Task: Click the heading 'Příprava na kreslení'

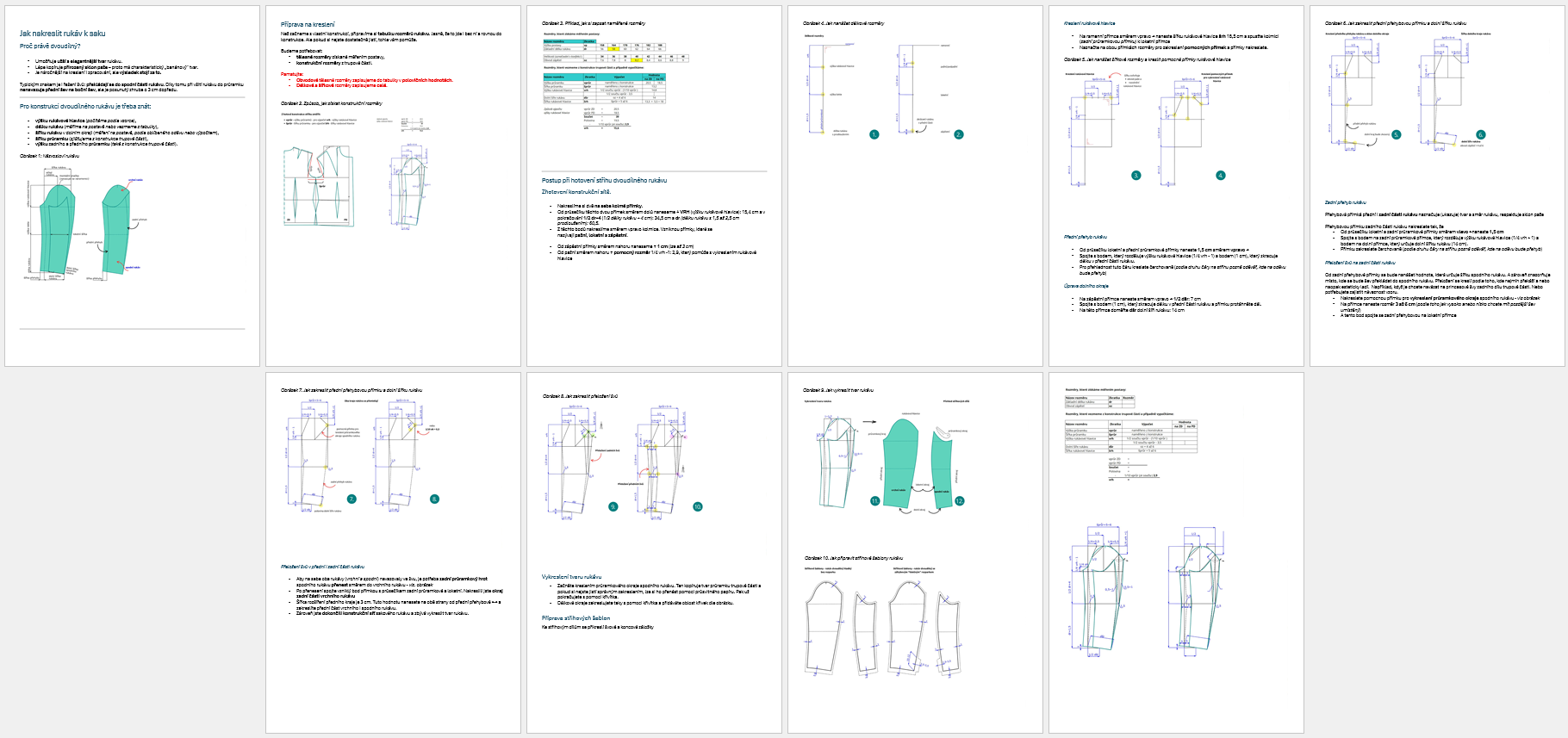Action: click(308, 24)
